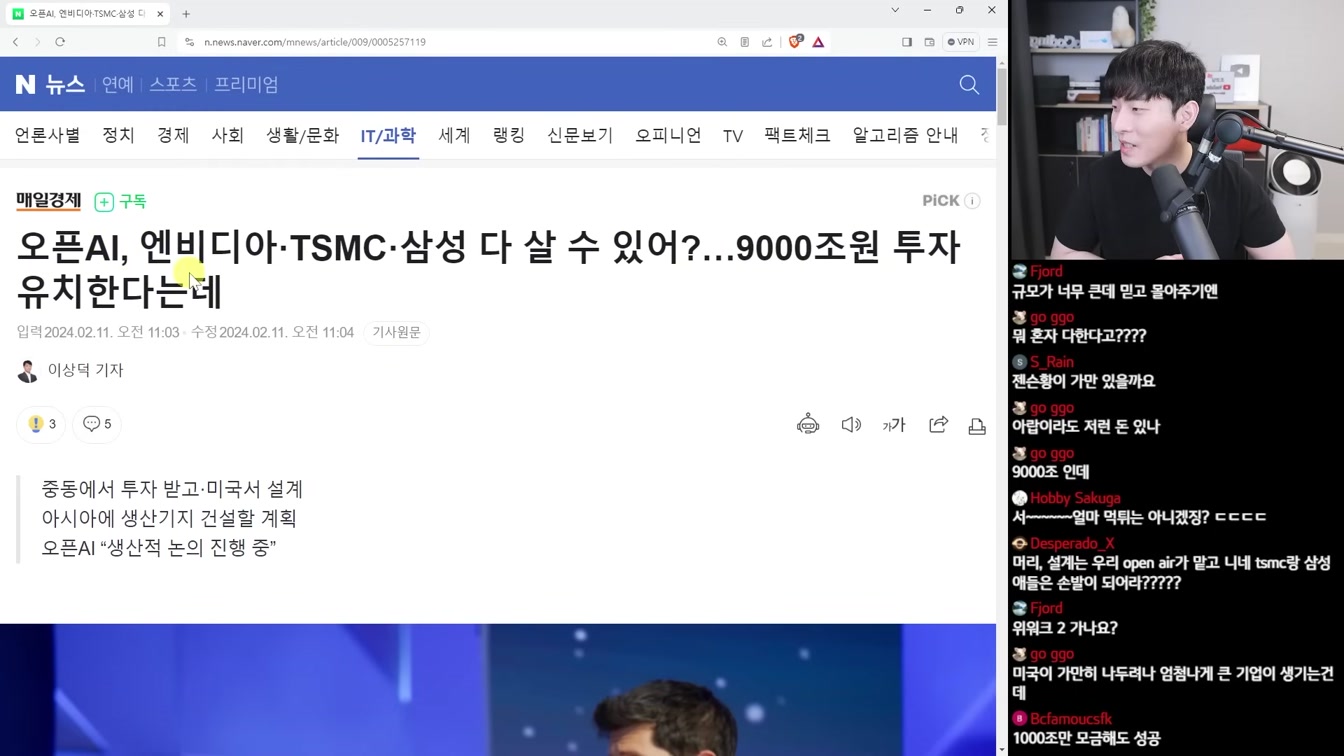Open the AI summary robot icon

(x=808, y=425)
